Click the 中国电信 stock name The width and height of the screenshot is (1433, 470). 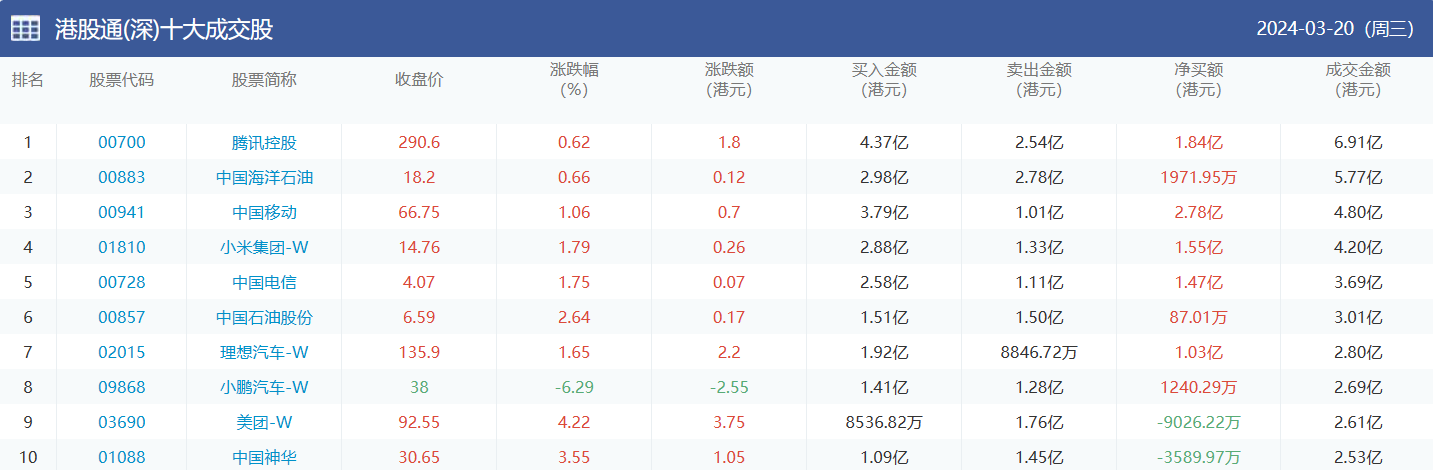point(264,282)
